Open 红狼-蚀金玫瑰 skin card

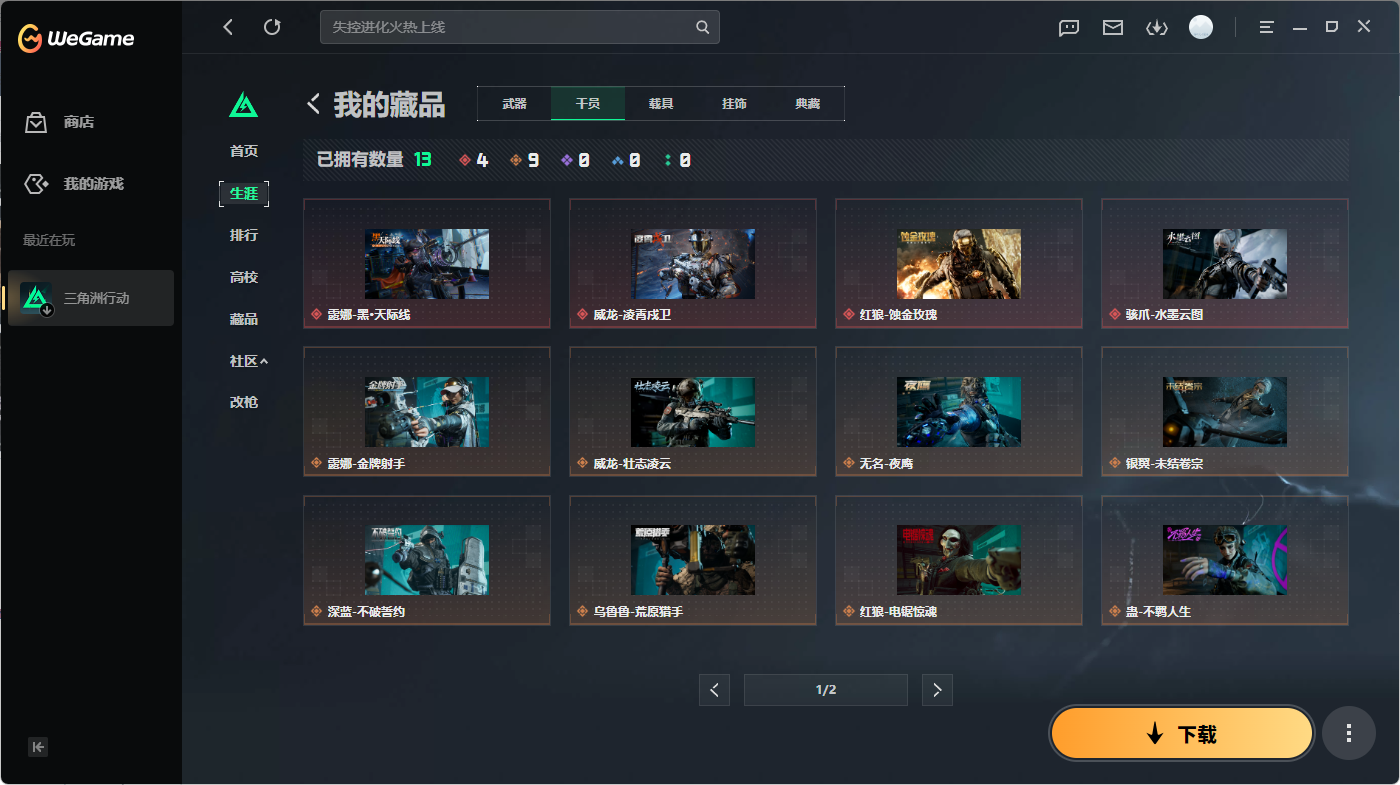click(959, 264)
